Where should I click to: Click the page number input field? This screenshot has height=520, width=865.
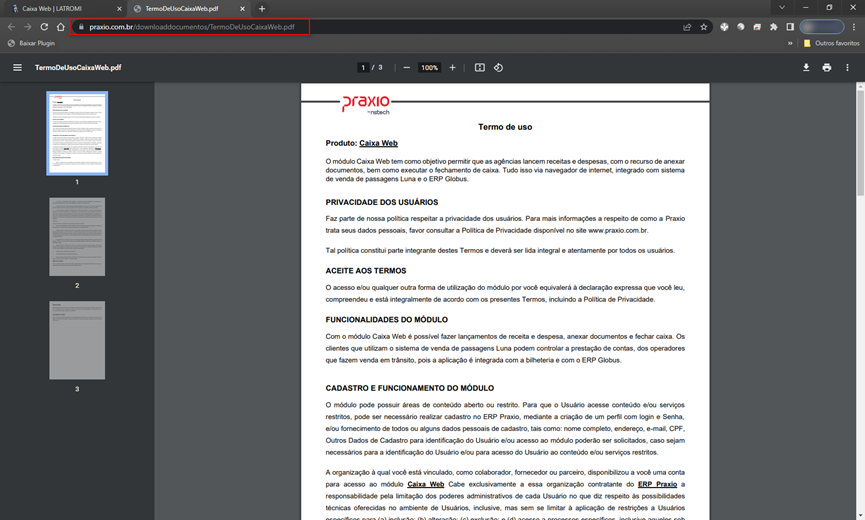pyautogui.click(x=363, y=67)
